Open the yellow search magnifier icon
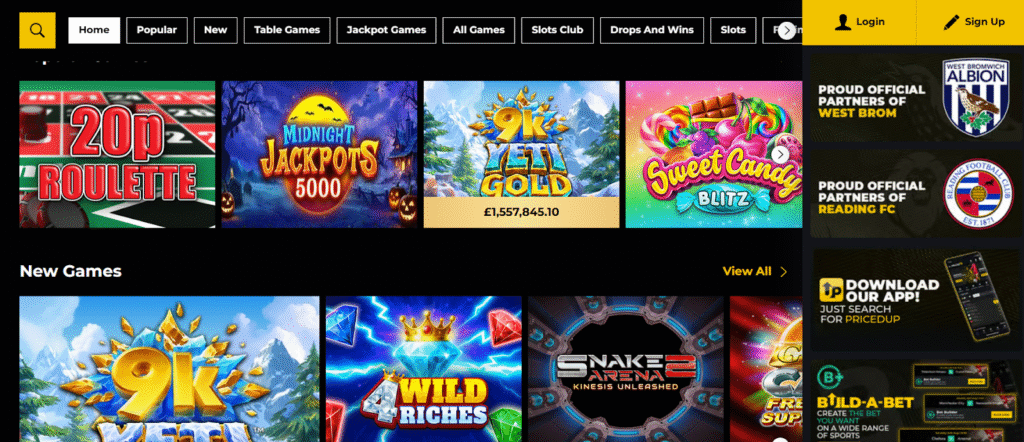This screenshot has width=1024, height=442. coord(37,30)
